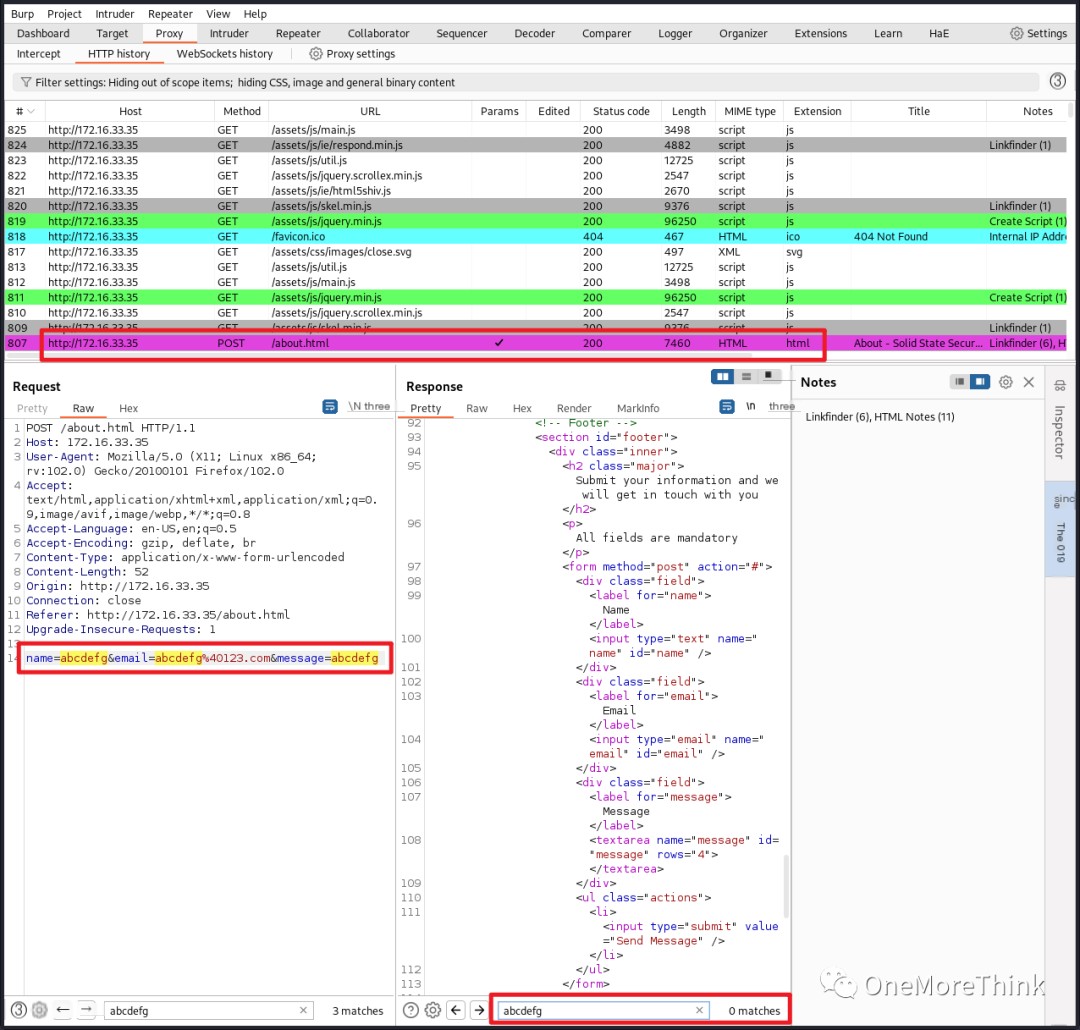
Task: Switch to stacked top-bottom message layout
Action: [746, 376]
